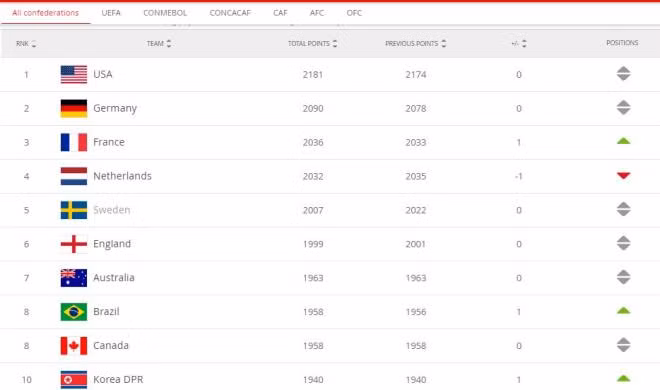Switch to the CONMEBOL tab
This screenshot has width=660, height=390.
click(165, 13)
